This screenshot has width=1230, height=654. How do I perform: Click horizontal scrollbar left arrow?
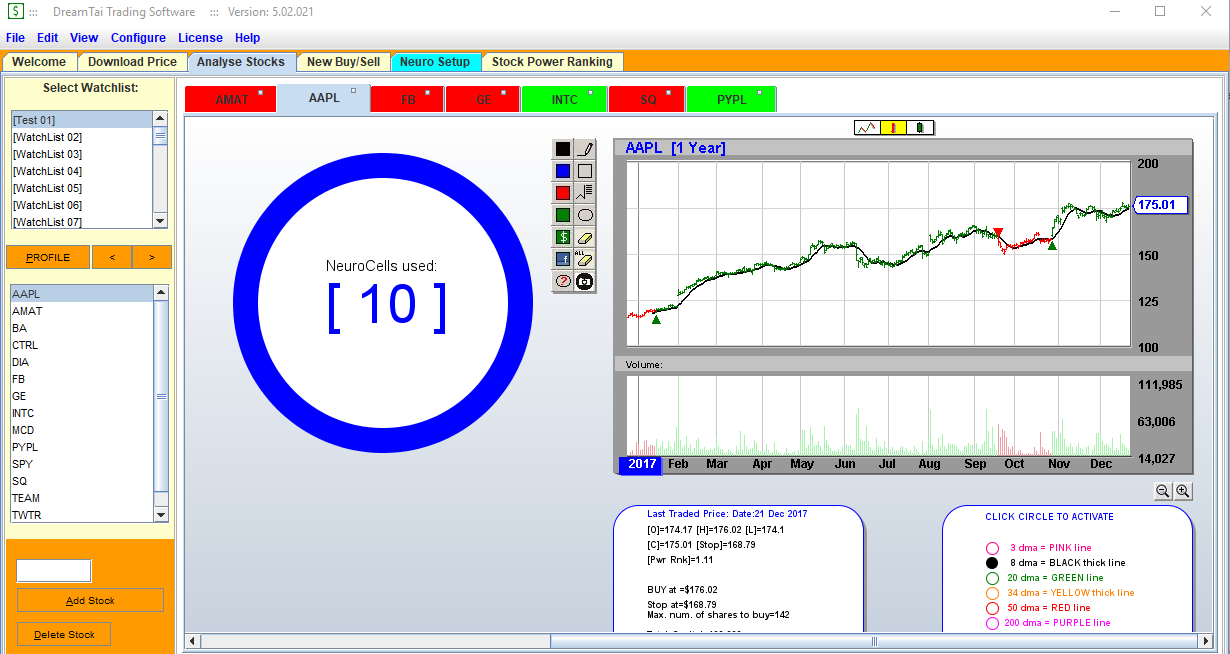click(191, 641)
